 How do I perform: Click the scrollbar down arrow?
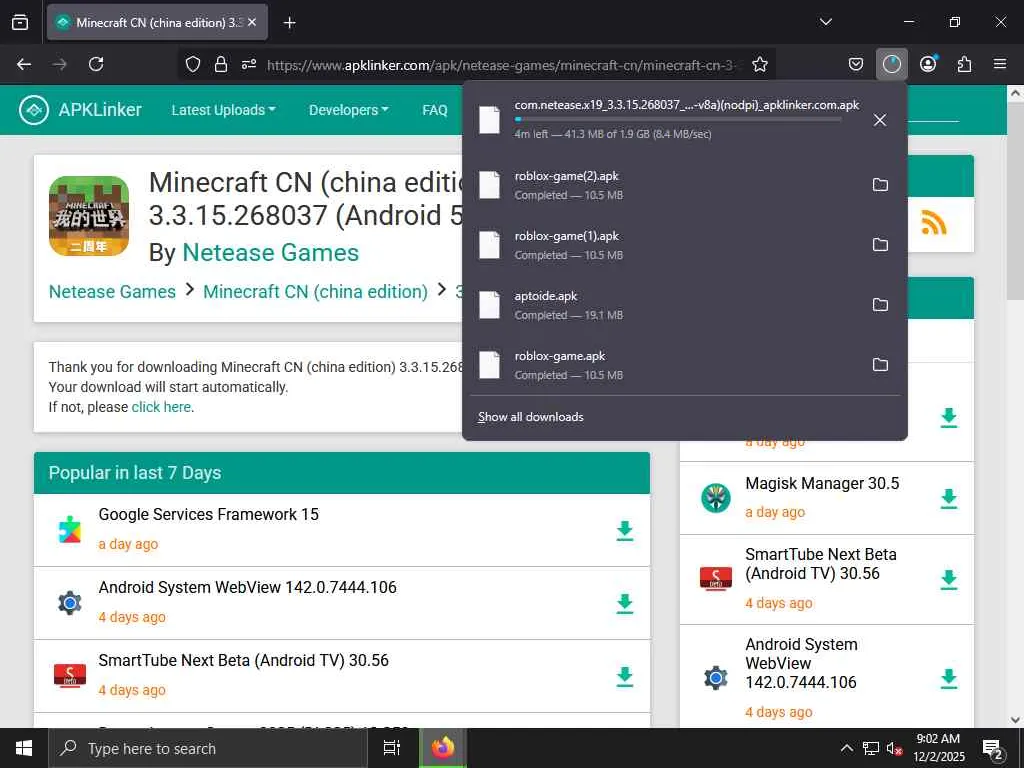click(1015, 720)
